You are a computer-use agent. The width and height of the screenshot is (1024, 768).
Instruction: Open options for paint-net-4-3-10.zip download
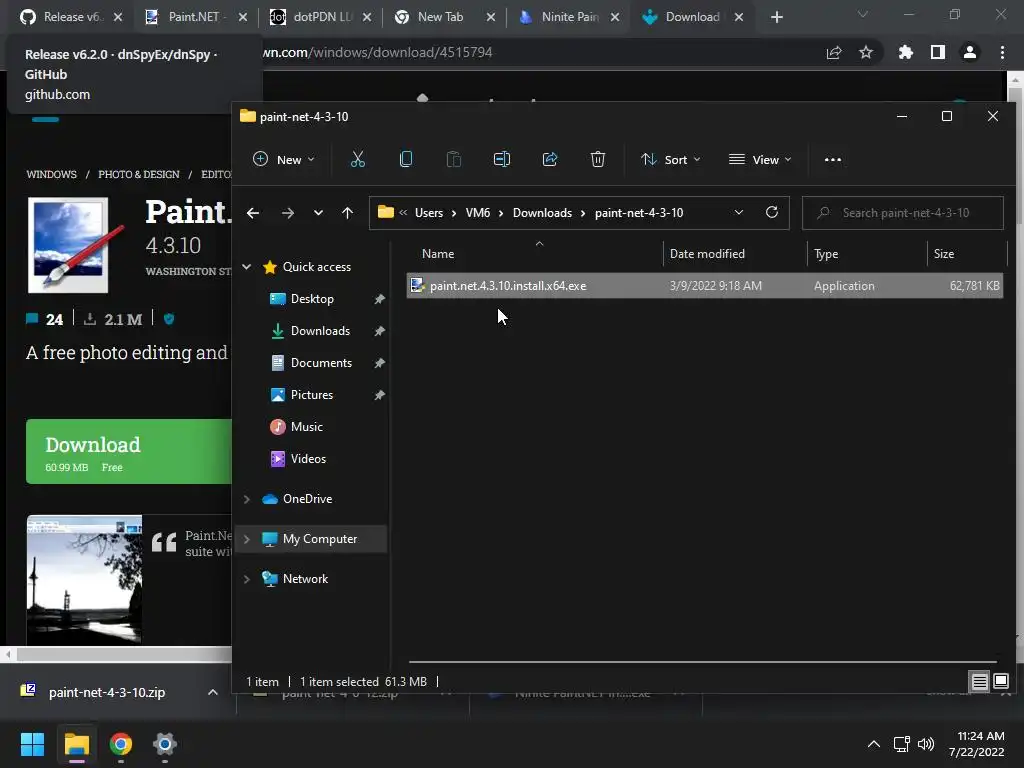click(213, 692)
